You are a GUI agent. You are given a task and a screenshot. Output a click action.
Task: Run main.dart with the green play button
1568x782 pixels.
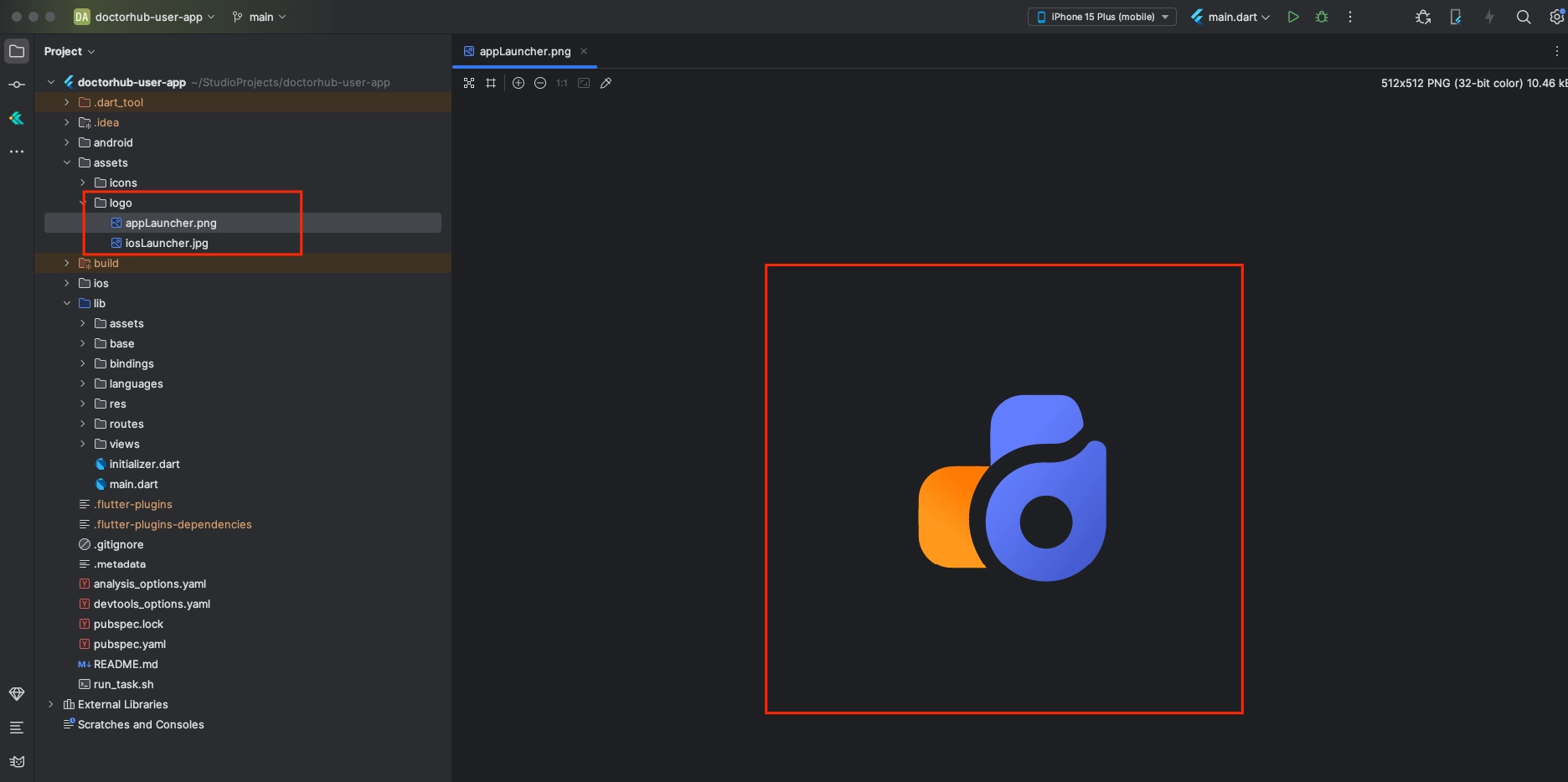[x=1293, y=17]
